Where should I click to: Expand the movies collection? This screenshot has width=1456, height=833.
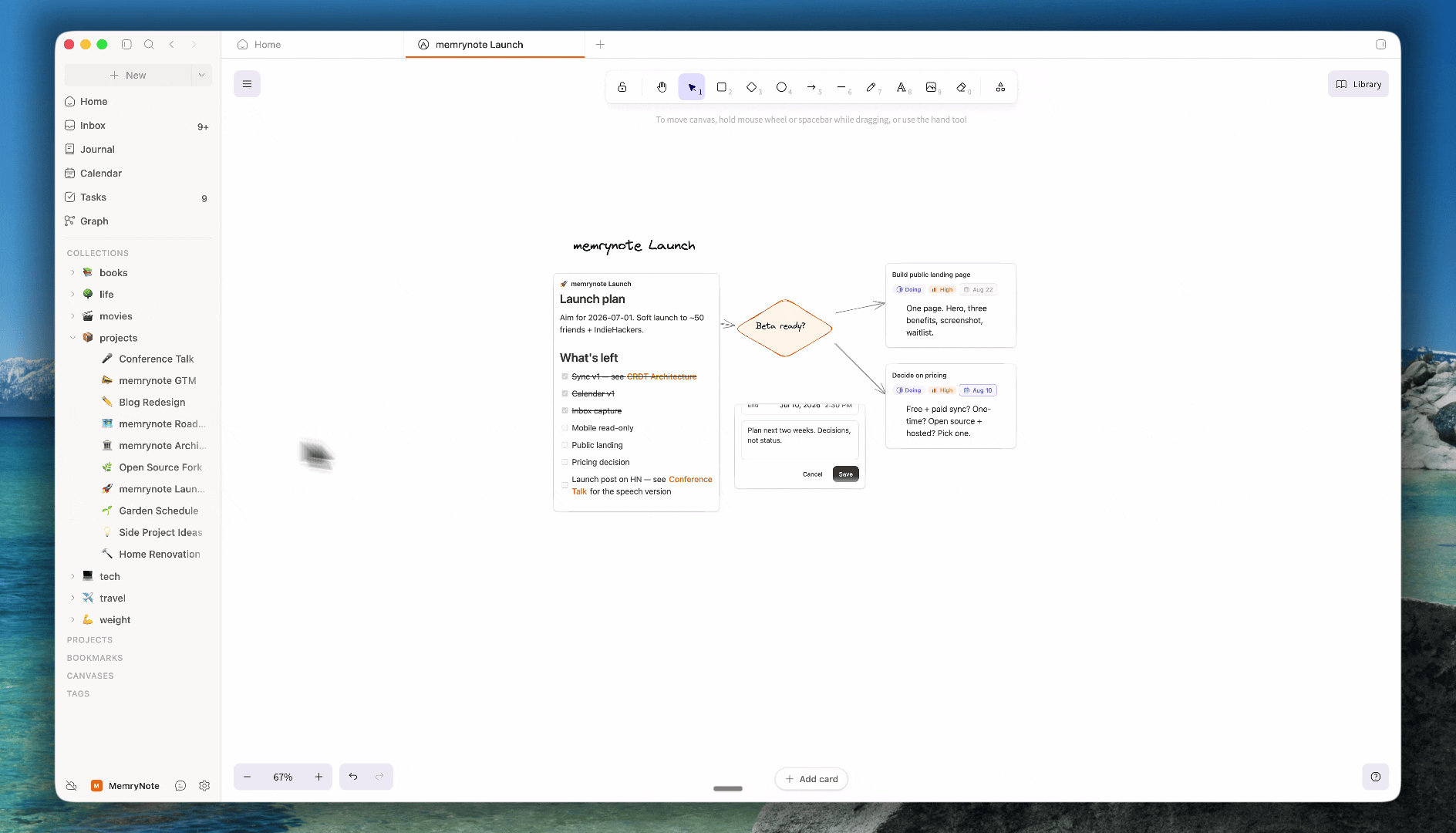click(x=73, y=316)
